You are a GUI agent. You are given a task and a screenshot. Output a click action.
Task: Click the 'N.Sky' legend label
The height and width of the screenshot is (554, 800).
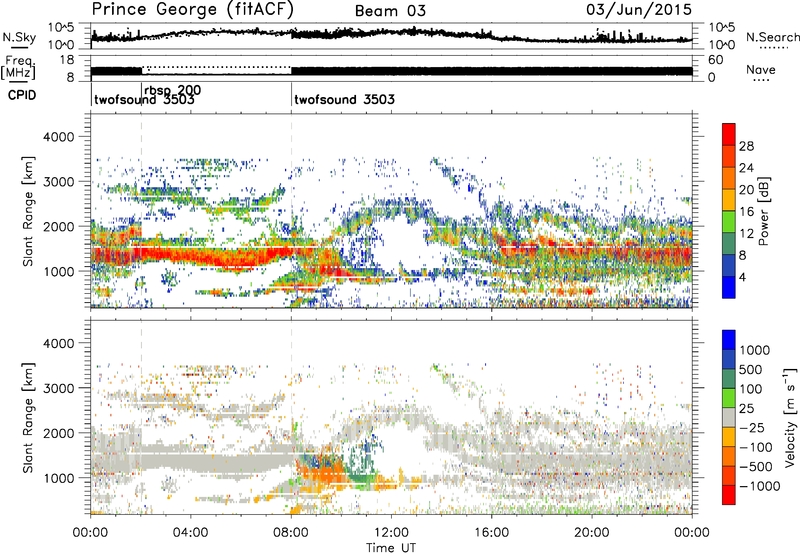coord(19,37)
